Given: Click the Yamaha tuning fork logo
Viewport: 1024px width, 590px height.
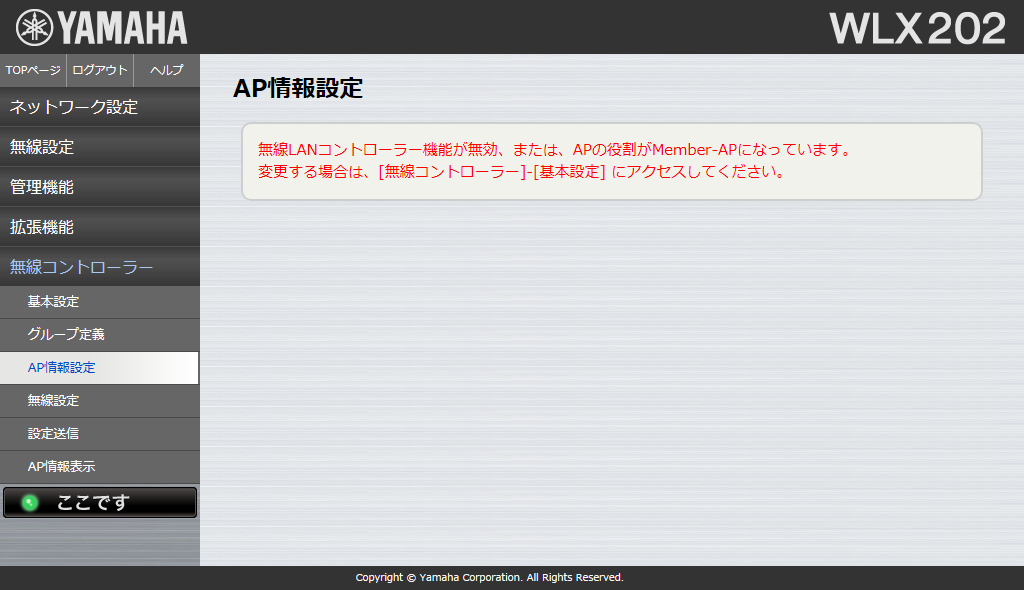Looking at the screenshot, I should tap(31, 27).
